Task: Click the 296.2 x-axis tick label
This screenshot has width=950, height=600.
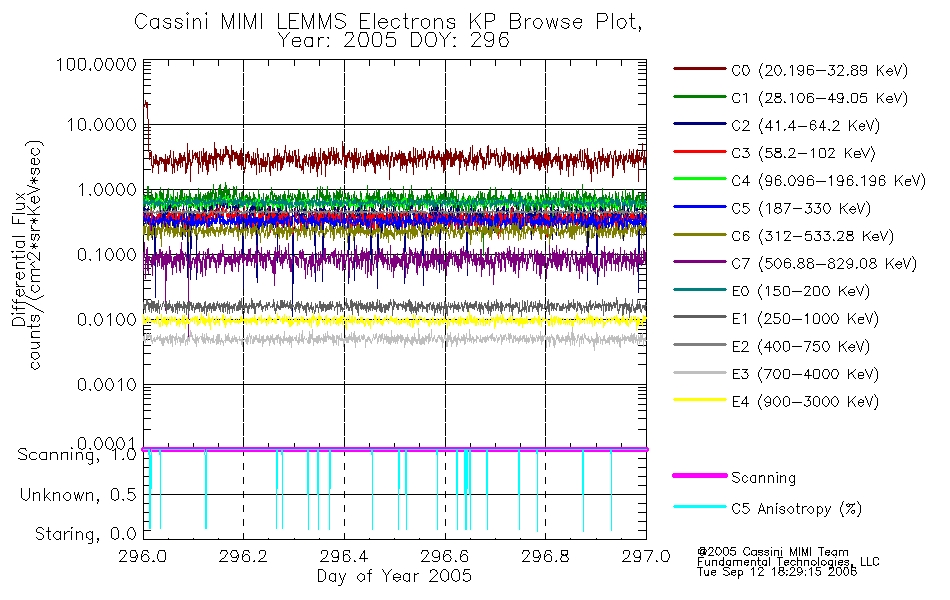Action: (244, 556)
